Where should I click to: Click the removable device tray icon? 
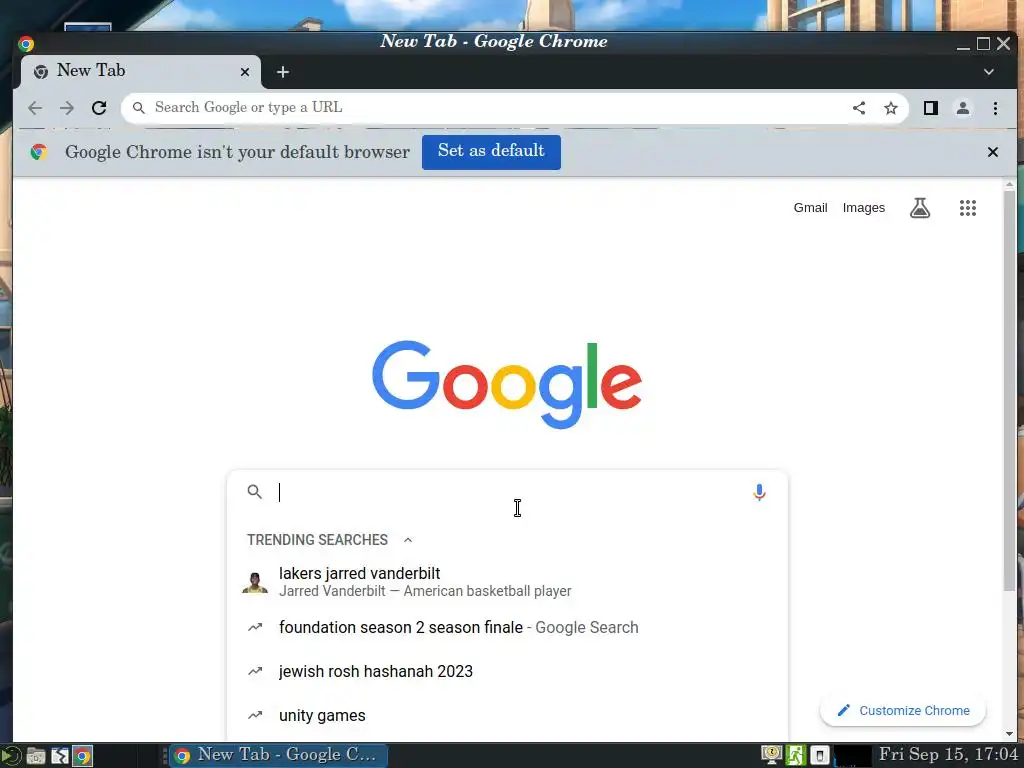click(x=820, y=756)
